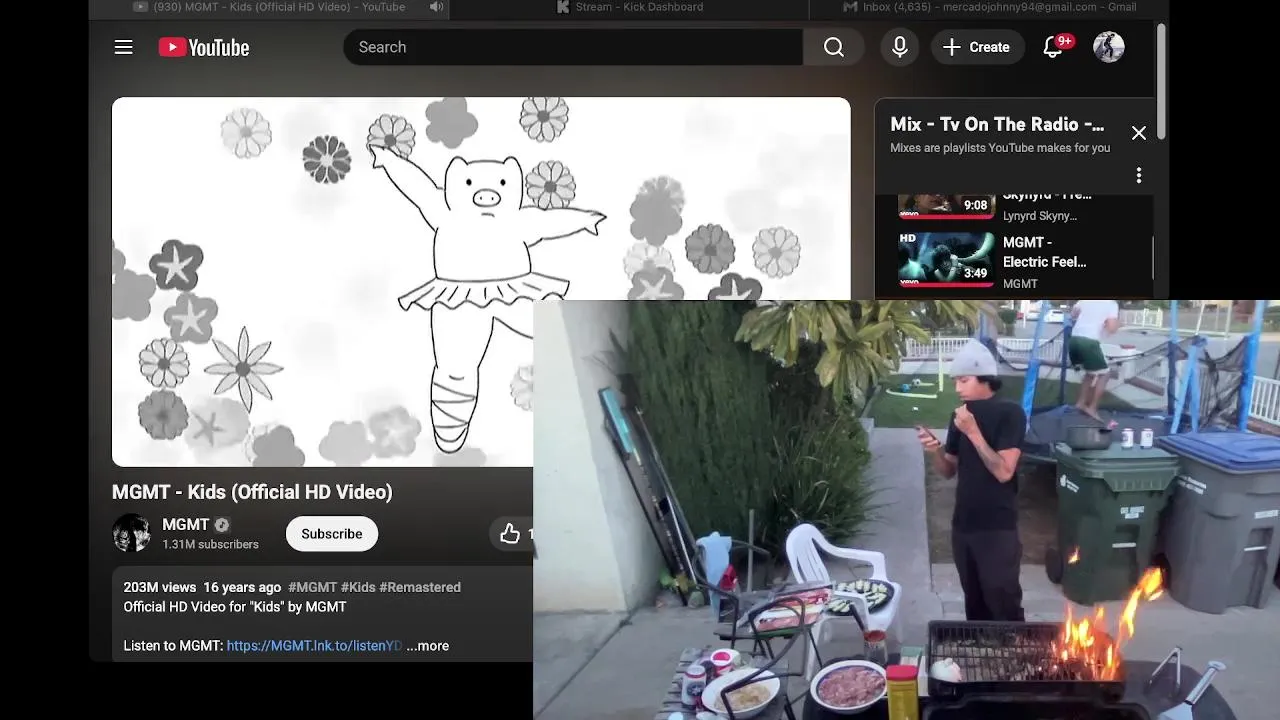This screenshot has height=720, width=1280.
Task: Click the '203M views' text
Action: (159, 588)
